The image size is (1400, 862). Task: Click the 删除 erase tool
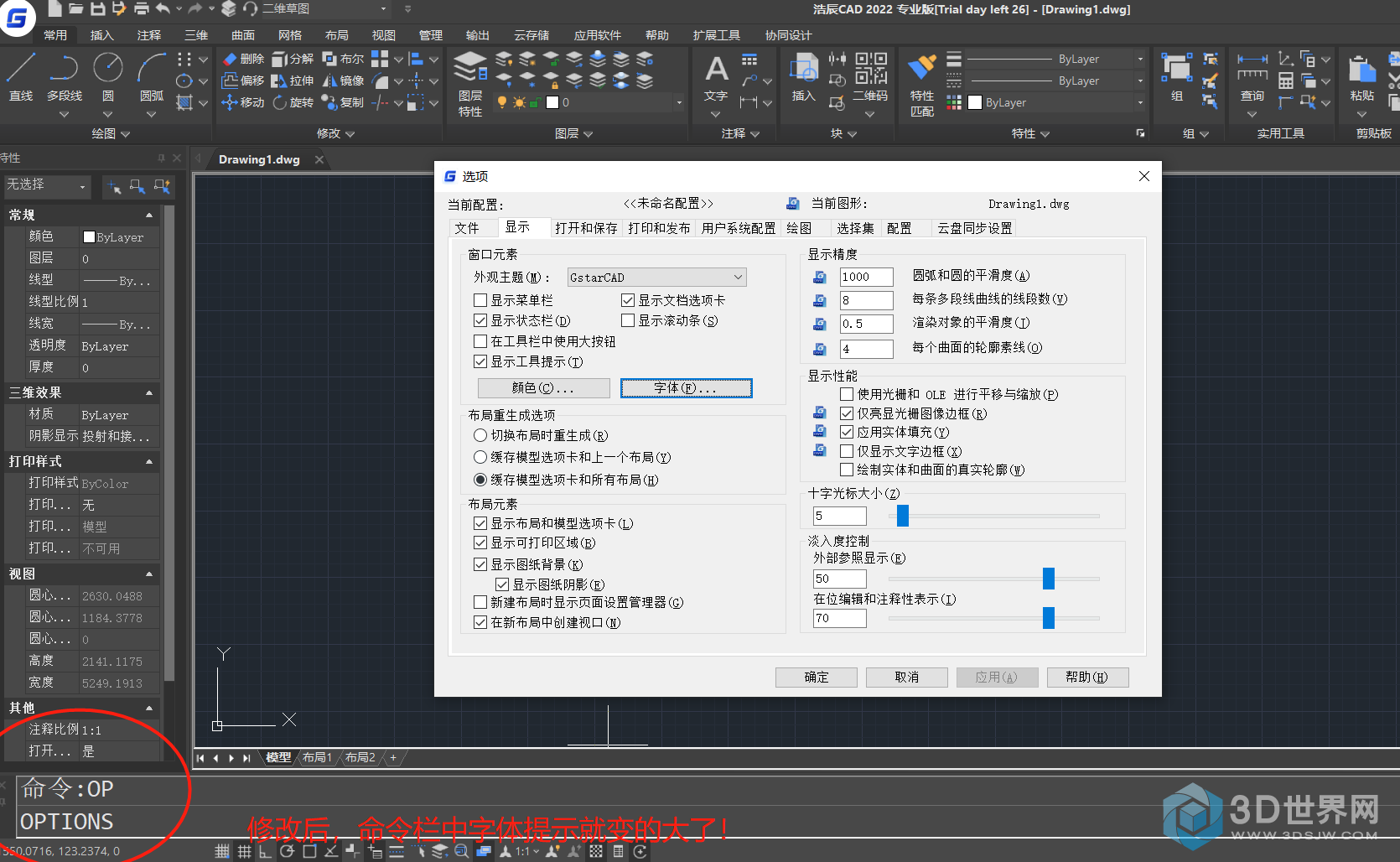[x=243, y=59]
